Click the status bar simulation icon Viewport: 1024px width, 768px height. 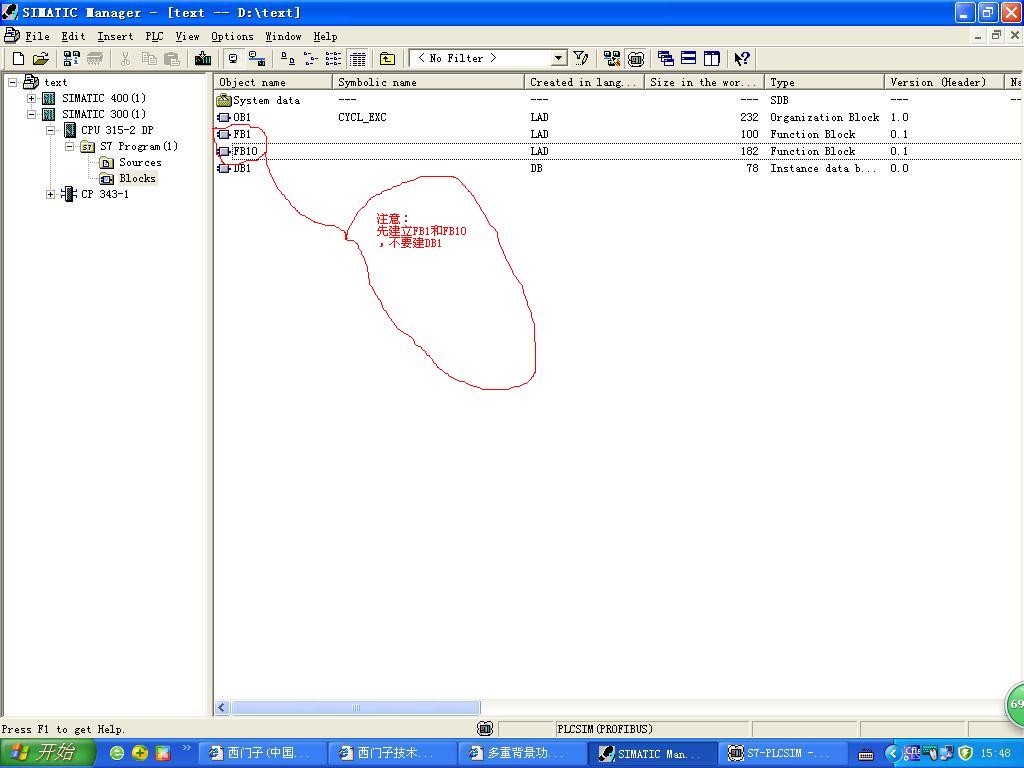pyautogui.click(x=485, y=729)
